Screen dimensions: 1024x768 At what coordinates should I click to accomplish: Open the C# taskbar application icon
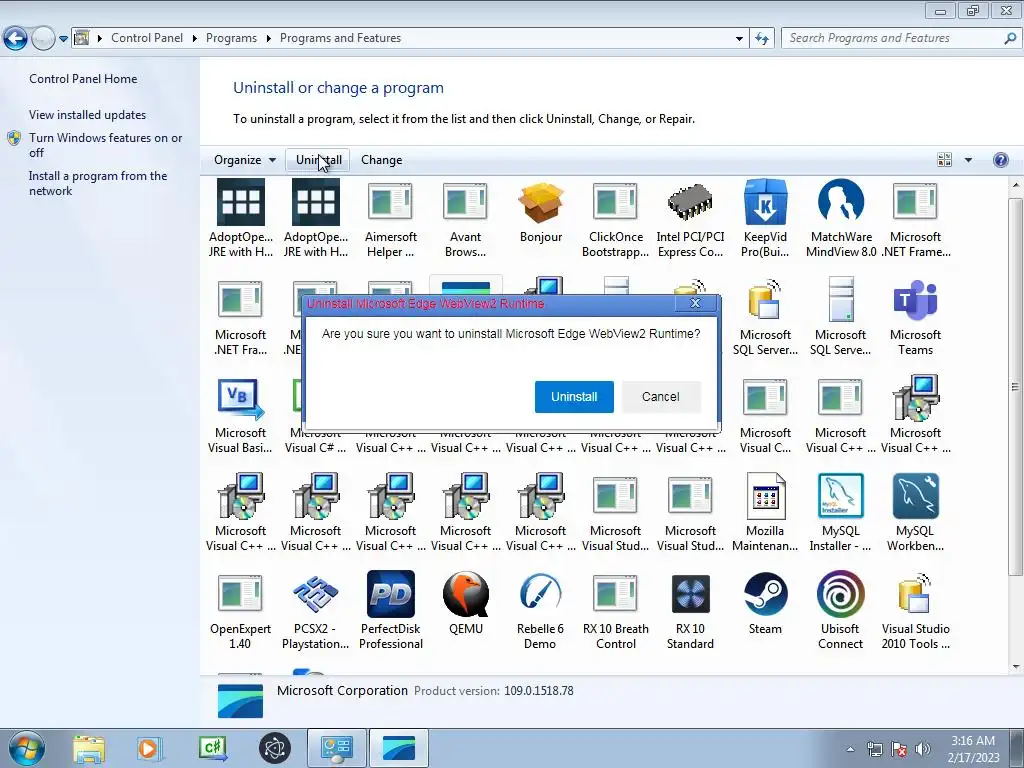(213, 748)
